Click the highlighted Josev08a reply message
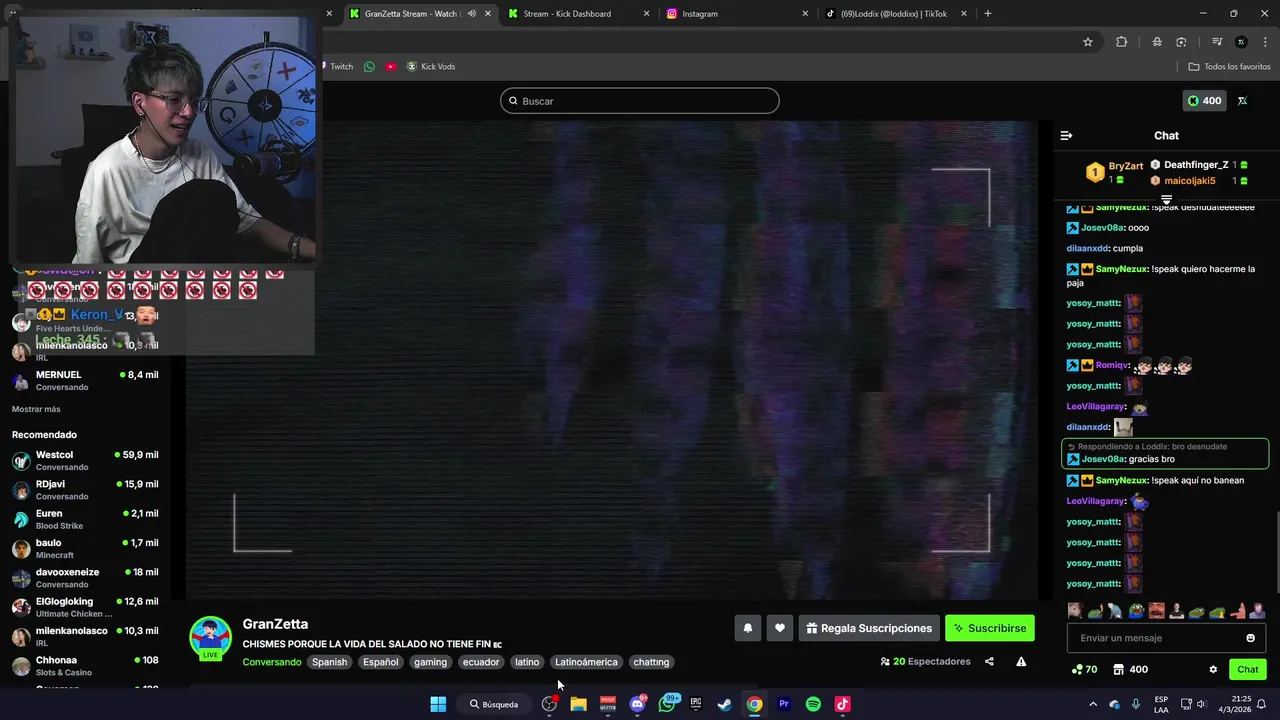1280x720 pixels. [1165, 453]
